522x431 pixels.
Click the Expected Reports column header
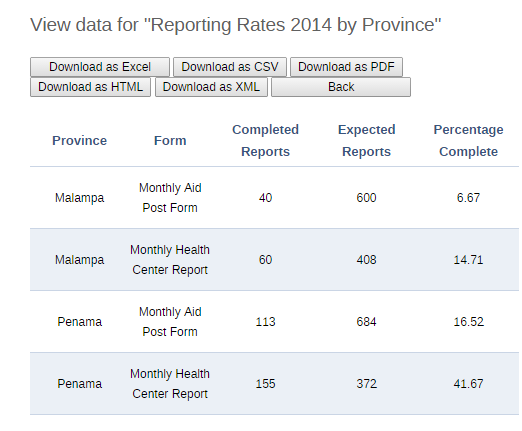366,140
